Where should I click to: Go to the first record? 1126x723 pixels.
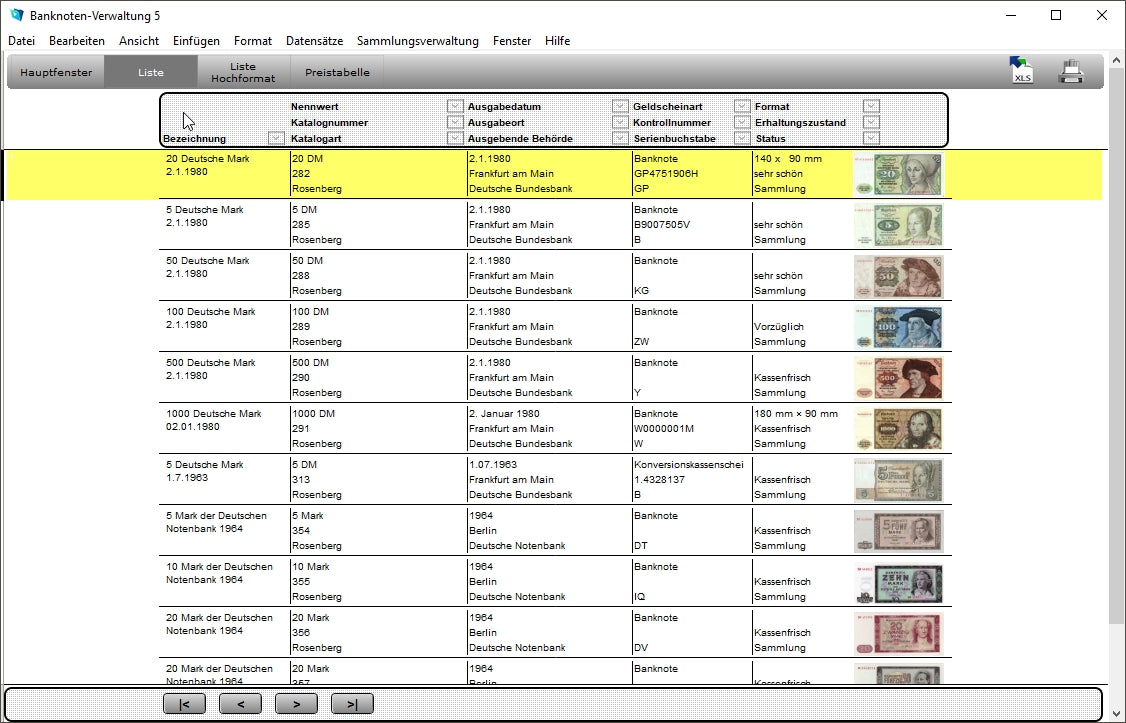184,704
